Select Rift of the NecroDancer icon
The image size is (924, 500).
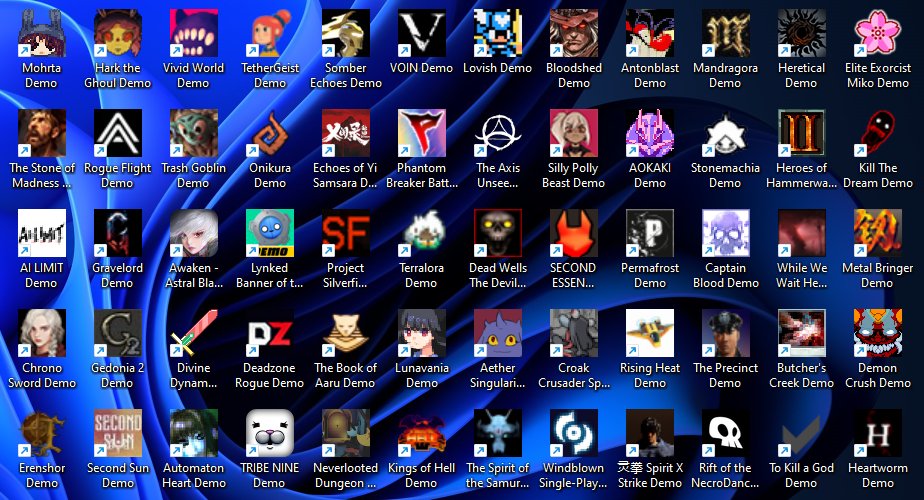[x=725, y=433]
